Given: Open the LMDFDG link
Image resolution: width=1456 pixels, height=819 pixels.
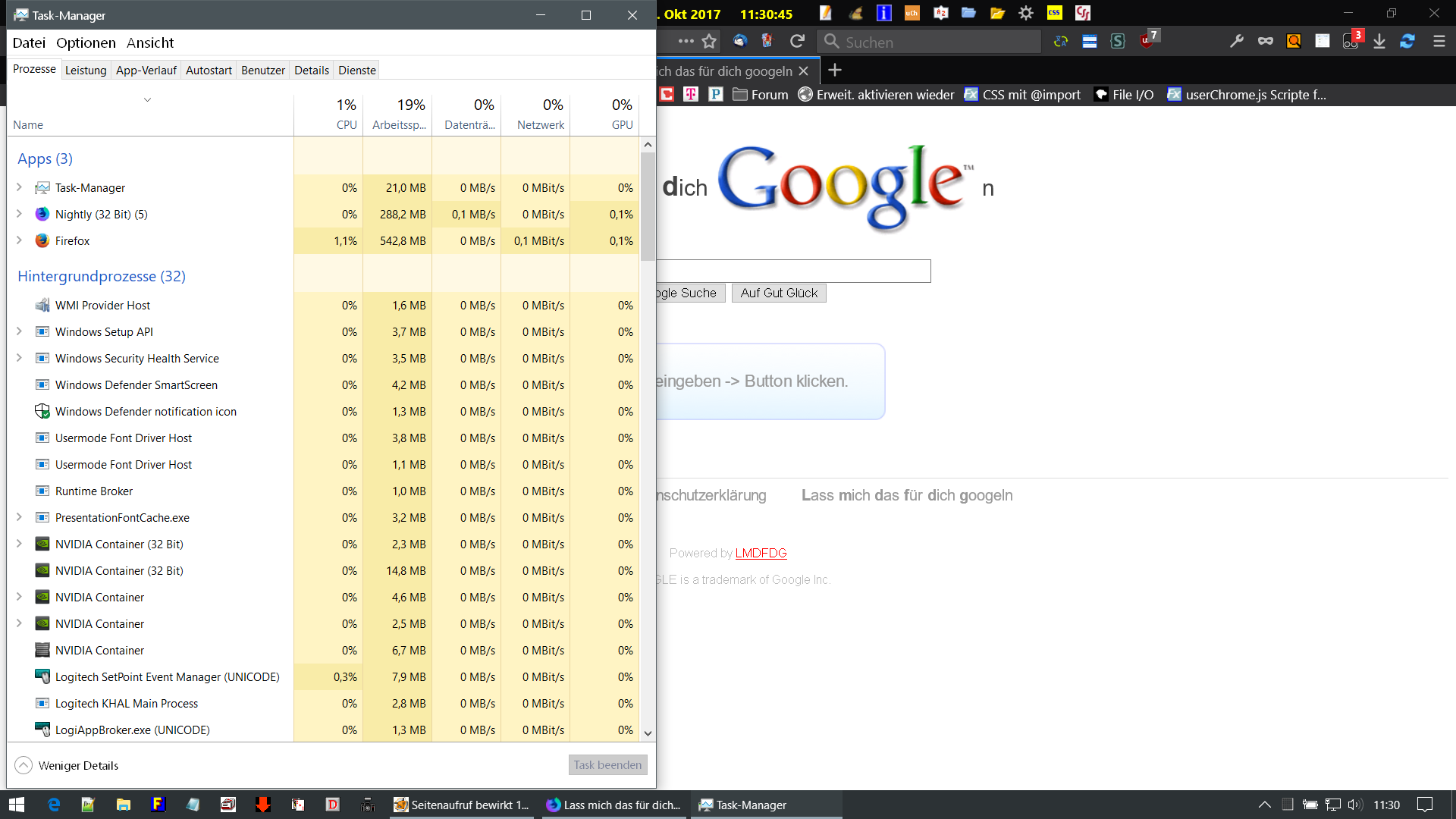Looking at the screenshot, I should pyautogui.click(x=761, y=554).
